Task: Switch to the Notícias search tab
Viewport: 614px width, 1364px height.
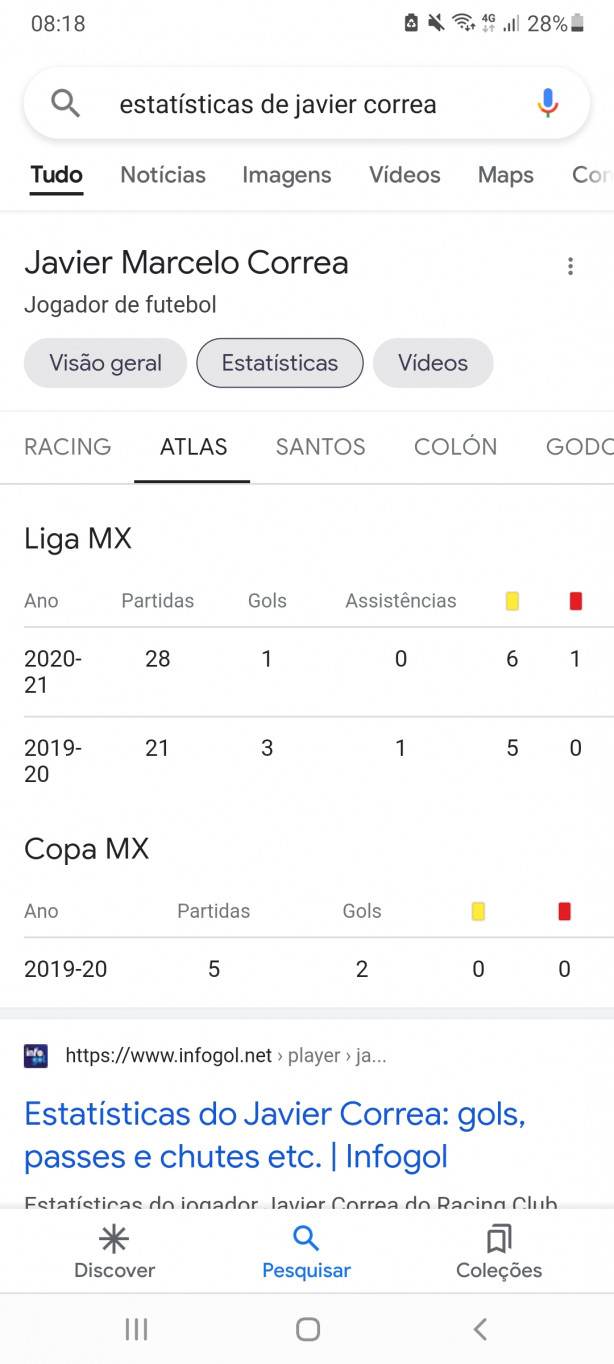Action: pos(163,175)
